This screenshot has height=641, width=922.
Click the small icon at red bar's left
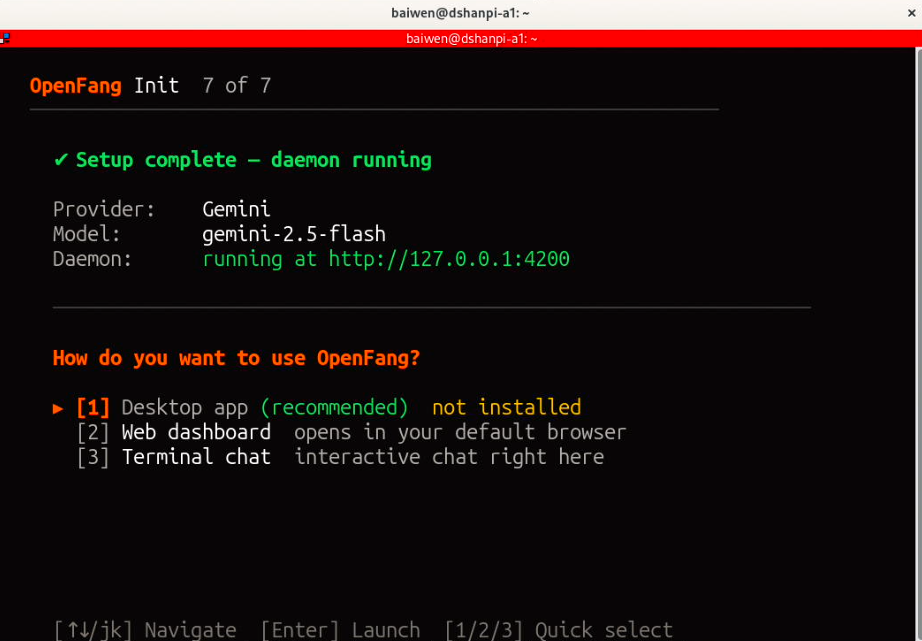pyautogui.click(x=5, y=38)
